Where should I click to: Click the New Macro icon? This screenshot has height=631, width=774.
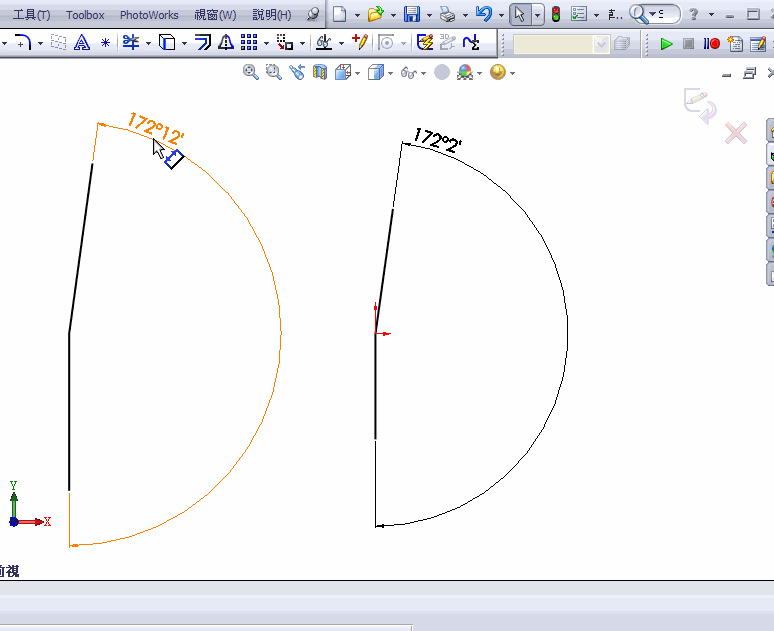735,43
